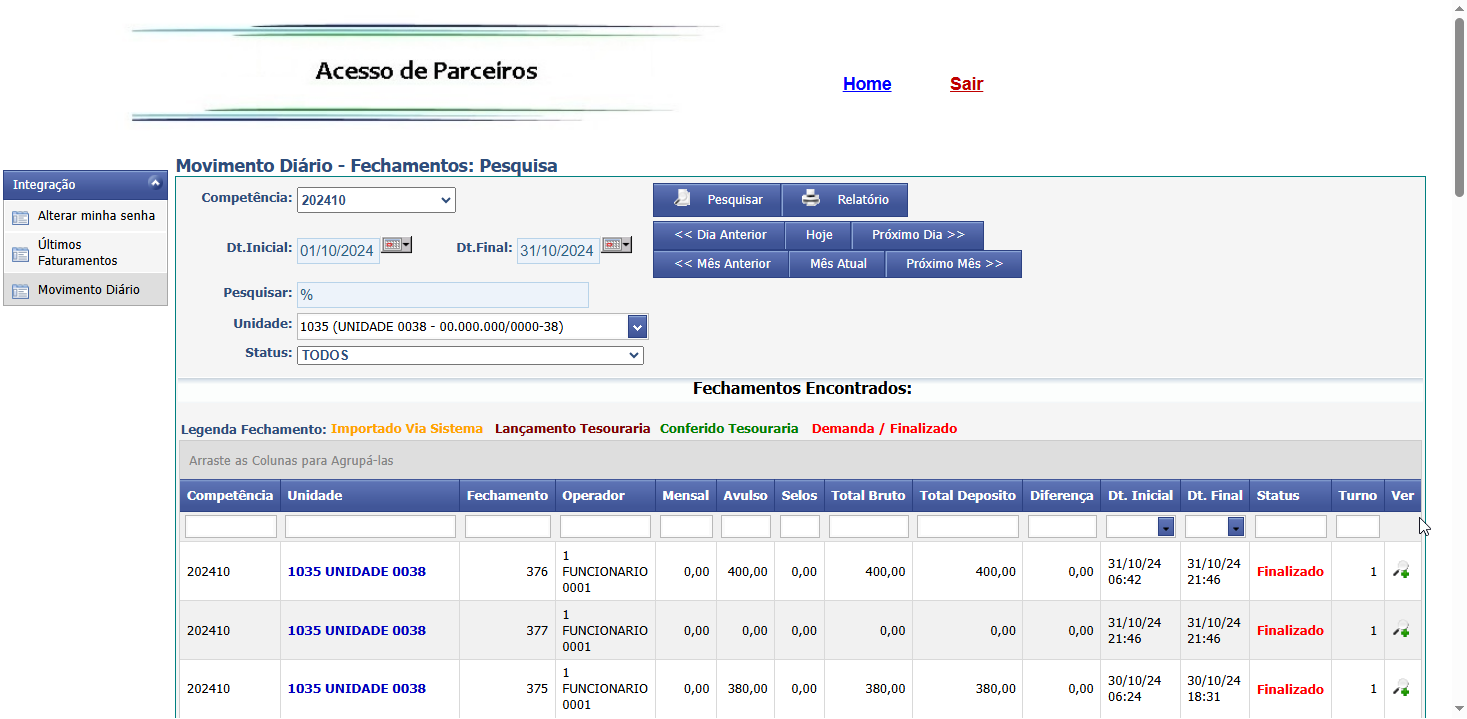Open 1035 UNIDADE 0038 link in row 375

[357, 689]
